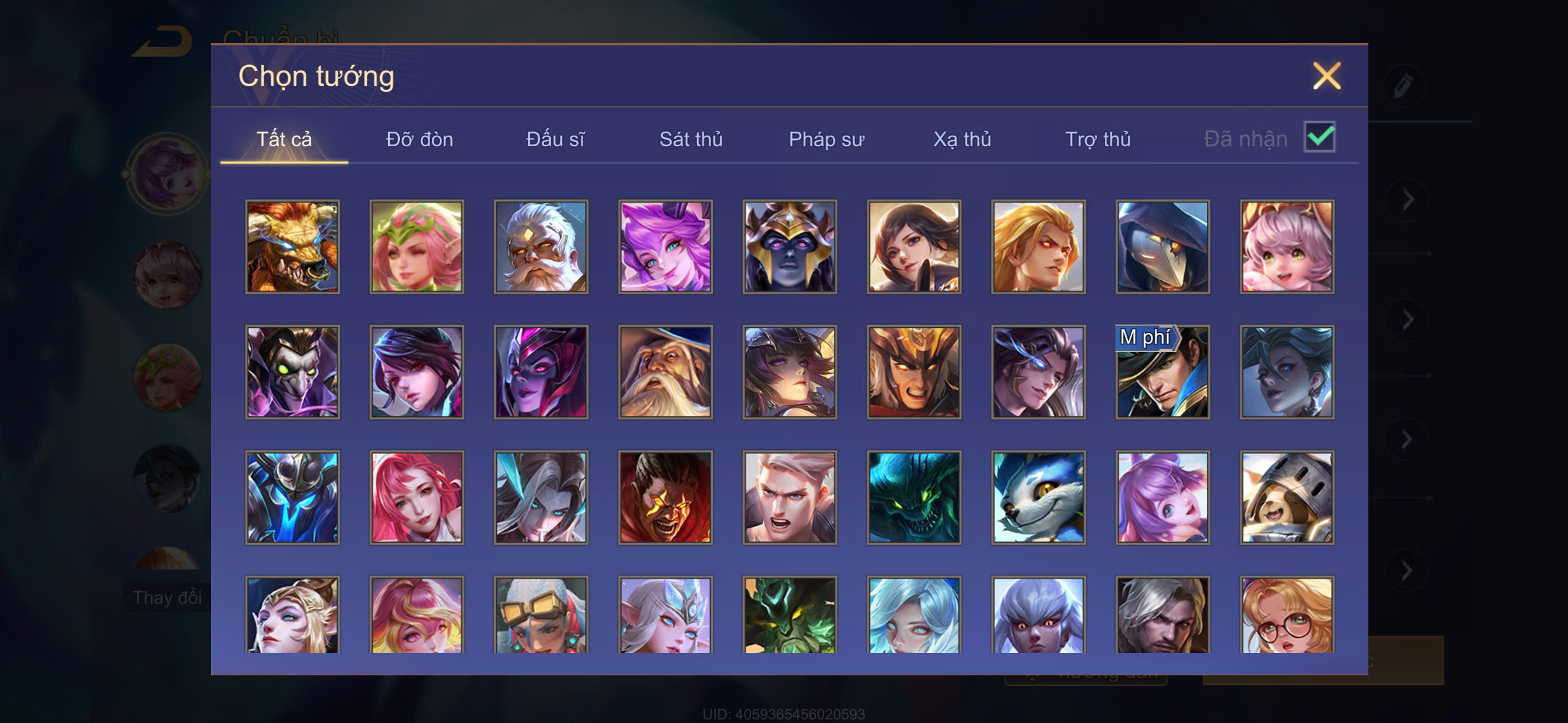This screenshot has height=723, width=1568.
Task: Open the 'Trợ thủ' tab
Action: click(1097, 140)
